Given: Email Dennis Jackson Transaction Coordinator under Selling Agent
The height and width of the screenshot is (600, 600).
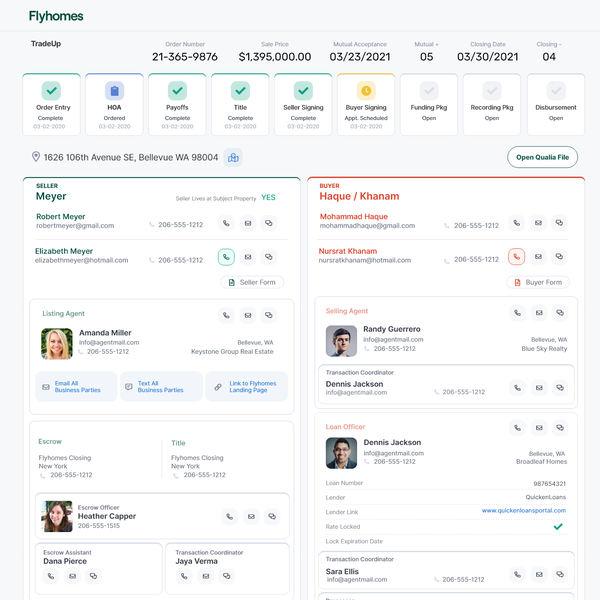Looking at the screenshot, I should coord(539,388).
